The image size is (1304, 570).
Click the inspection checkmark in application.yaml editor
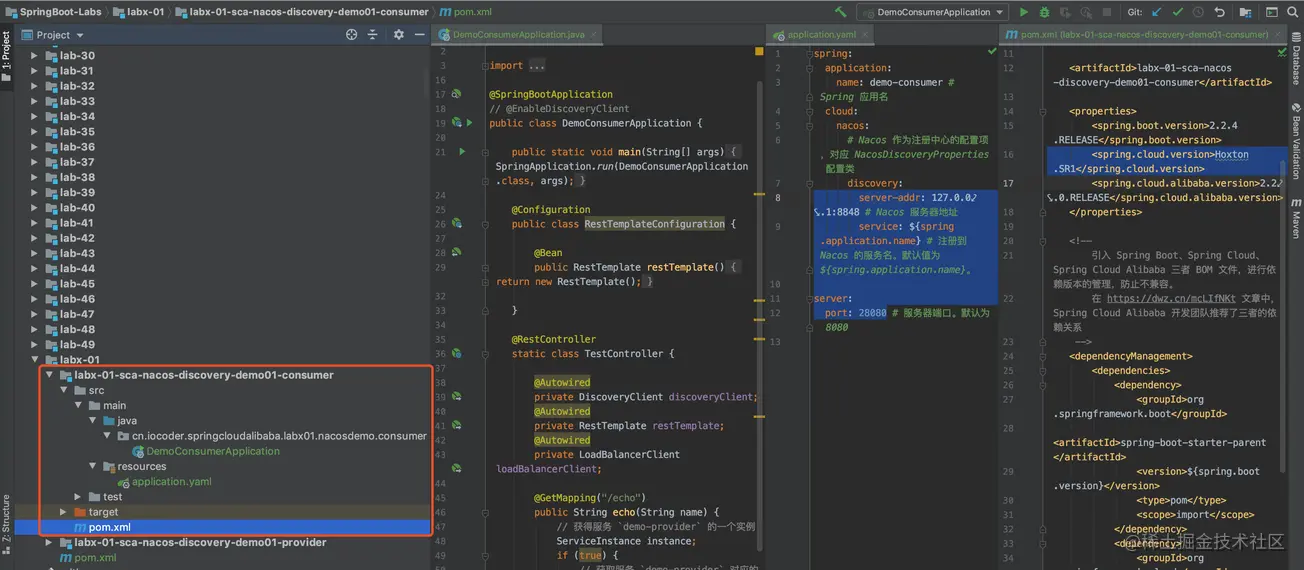(x=992, y=51)
